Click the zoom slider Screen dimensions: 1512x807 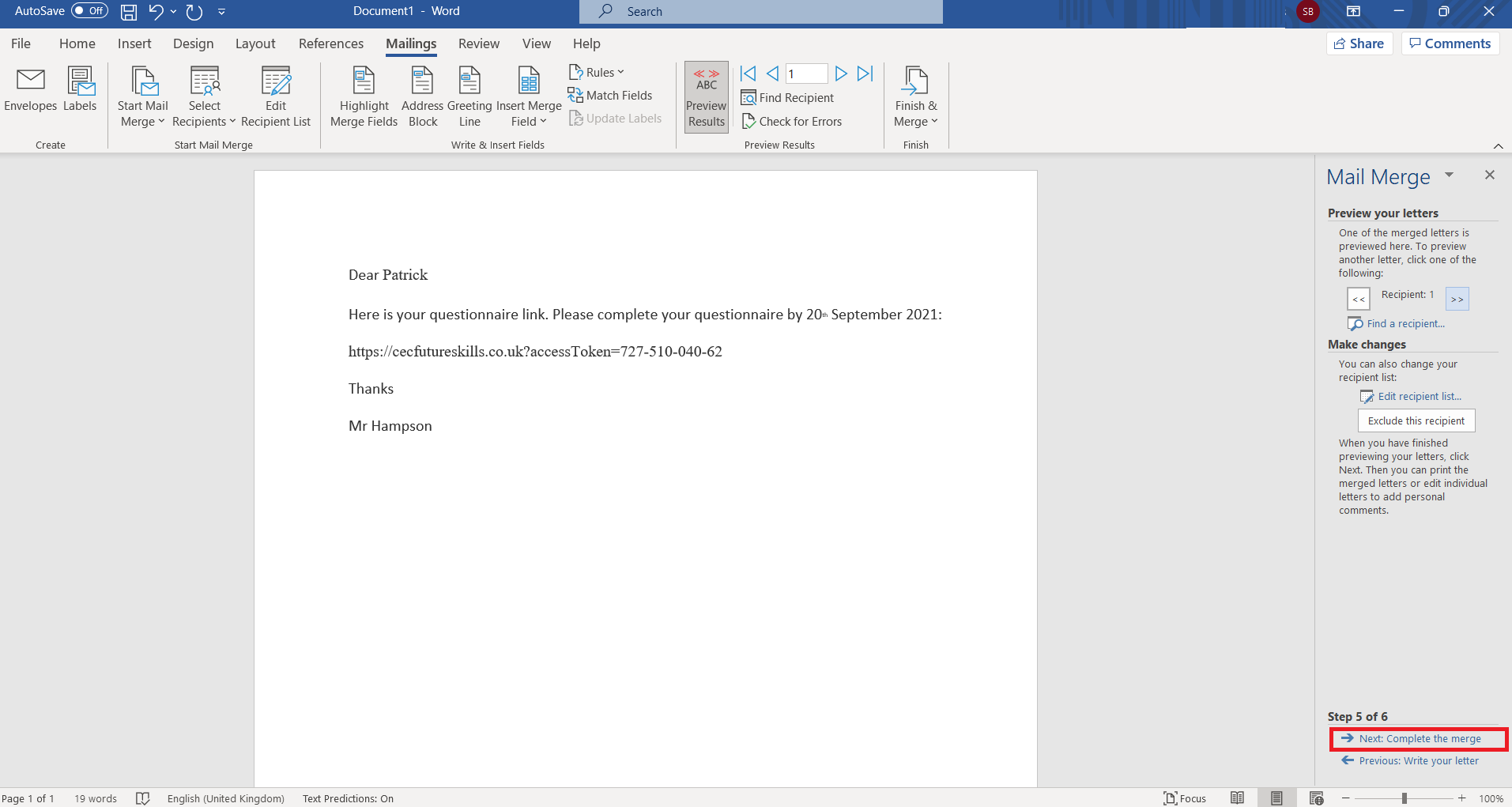(x=1405, y=798)
